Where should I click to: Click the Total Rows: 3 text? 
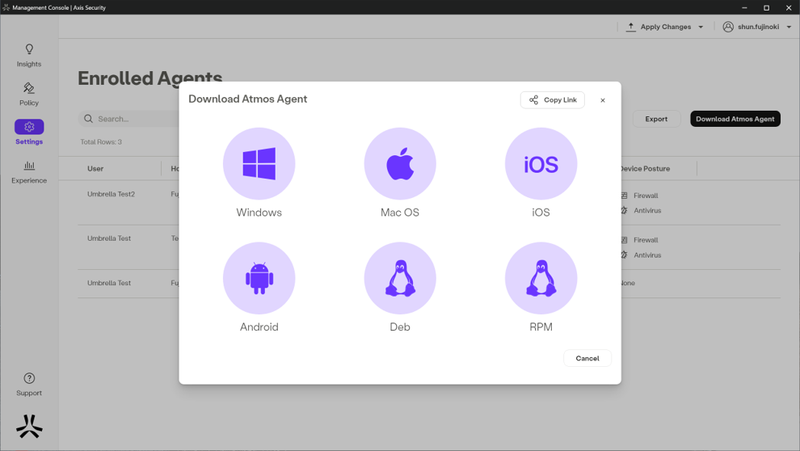[x=101, y=142]
